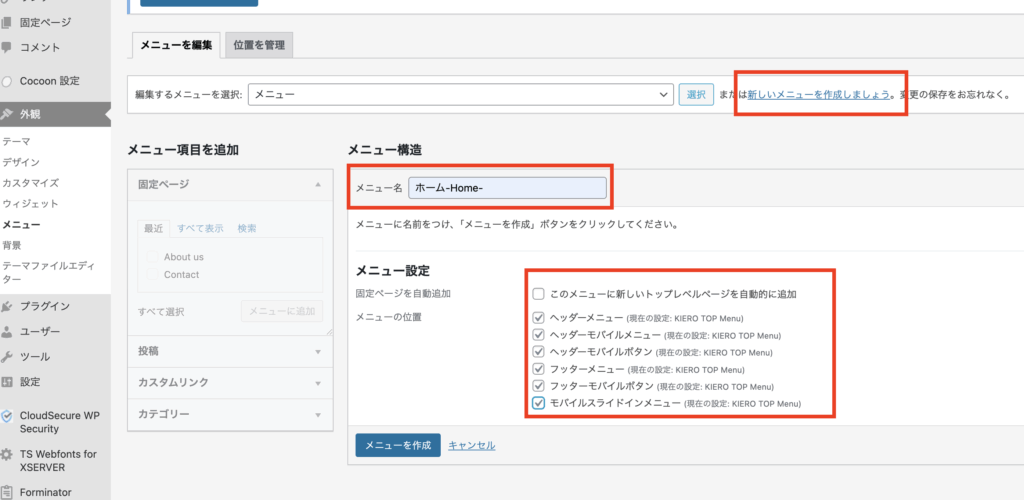Click the 新しいメニューを作成しましょう link
Viewport: 1024px width, 500px height.
tap(819, 95)
